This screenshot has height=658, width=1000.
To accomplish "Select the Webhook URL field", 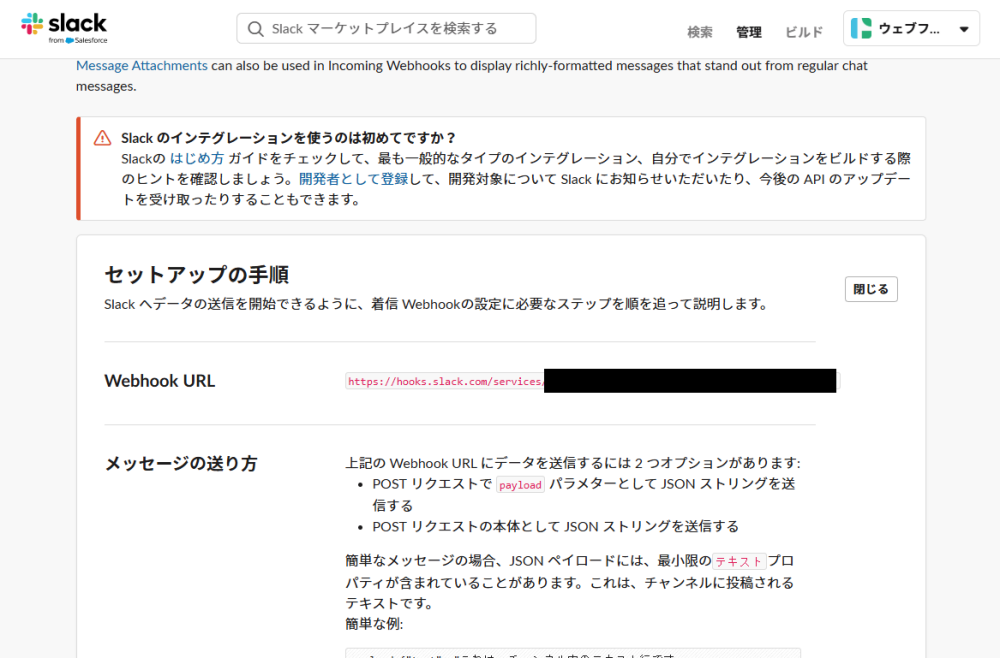I will coord(592,381).
